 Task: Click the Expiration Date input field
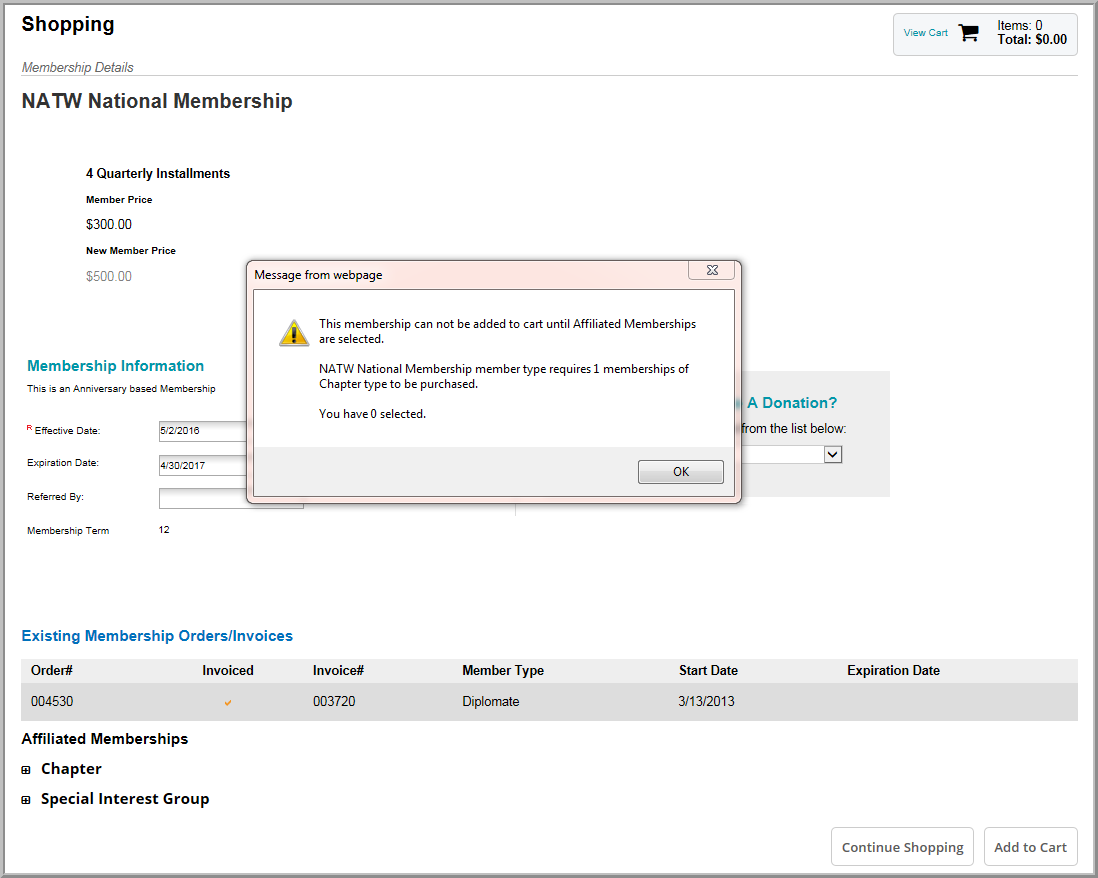(203, 466)
